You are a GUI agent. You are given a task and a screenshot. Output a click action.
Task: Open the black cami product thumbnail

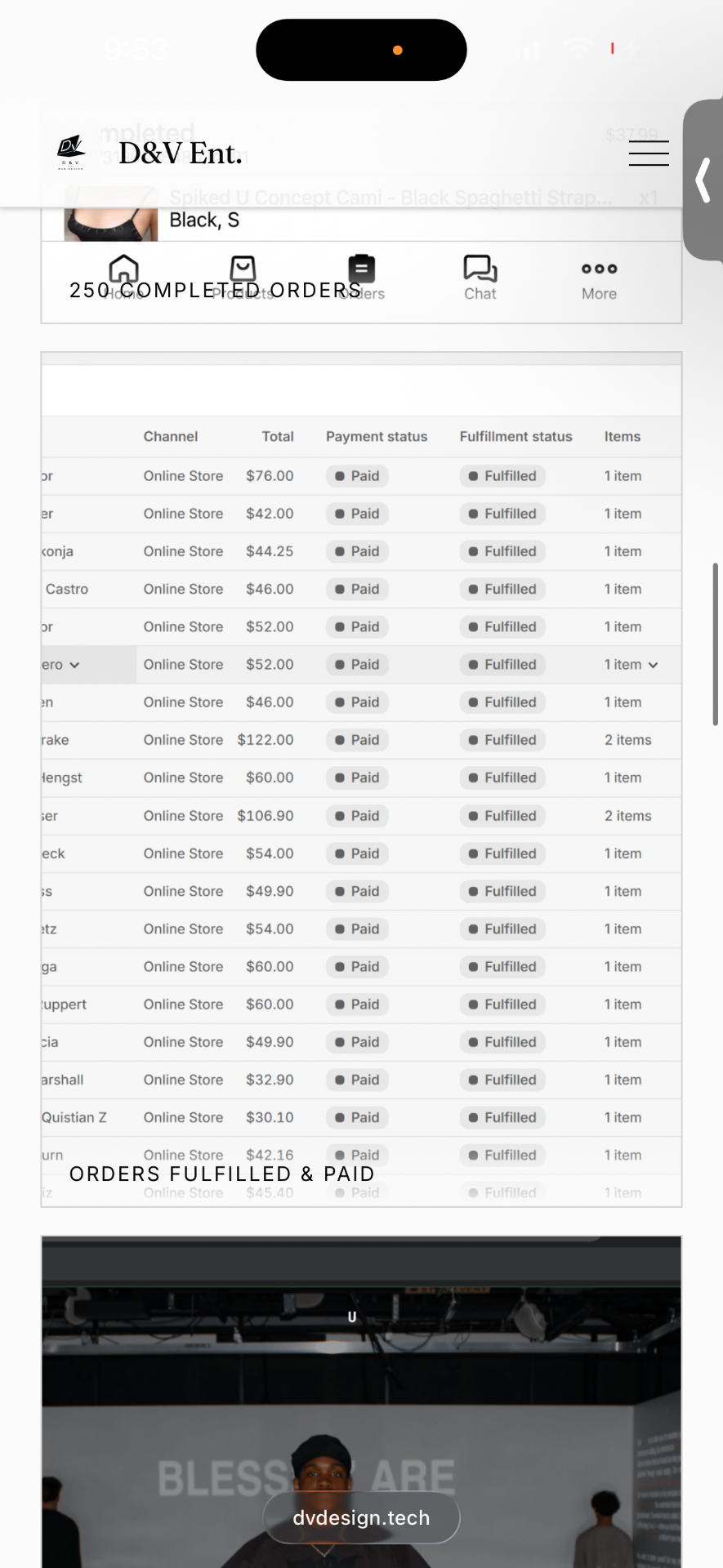click(111, 214)
